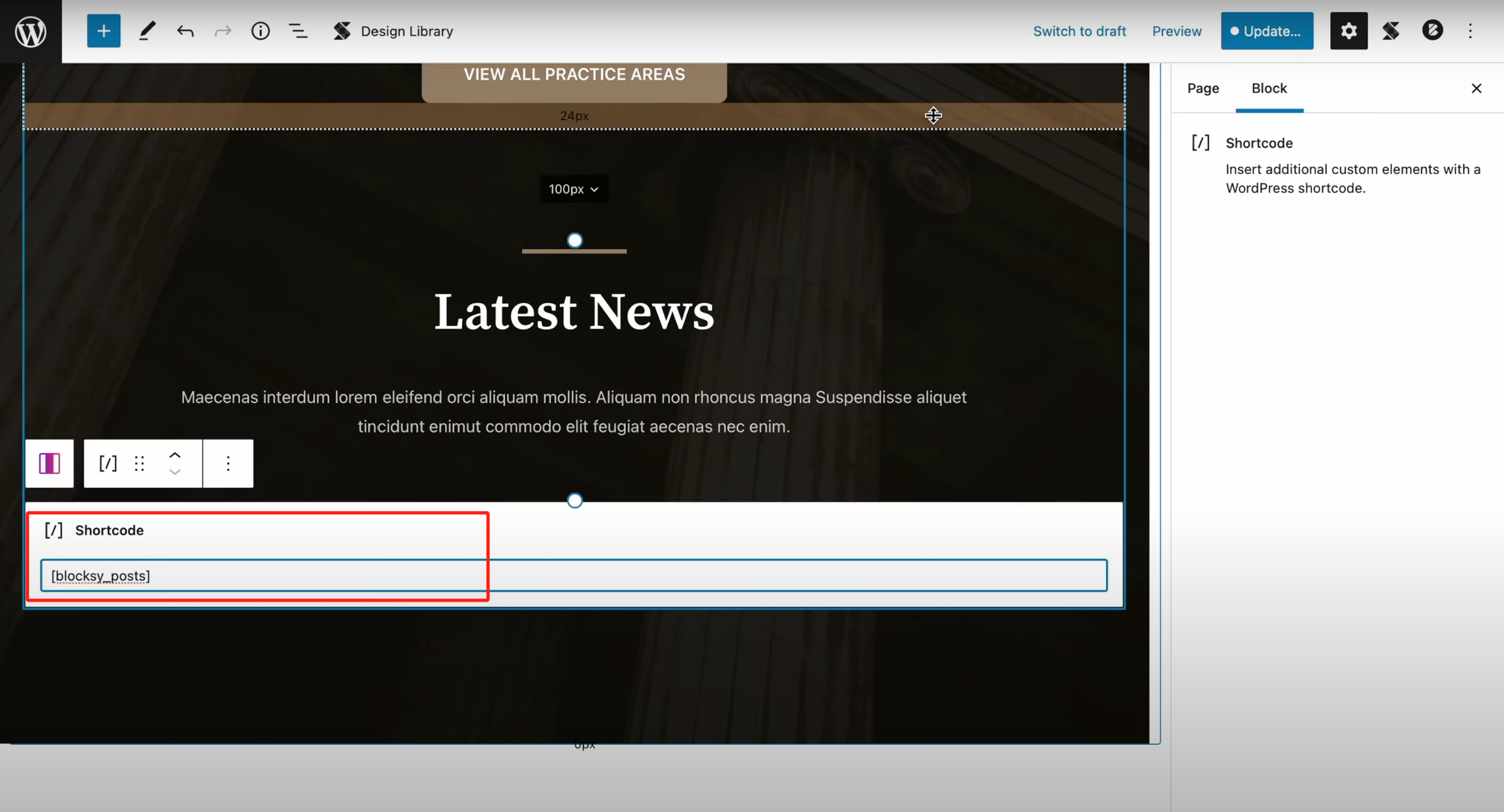Open the Blocksy lightning icon panel
The height and width of the screenshot is (812, 1504).
point(1432,31)
